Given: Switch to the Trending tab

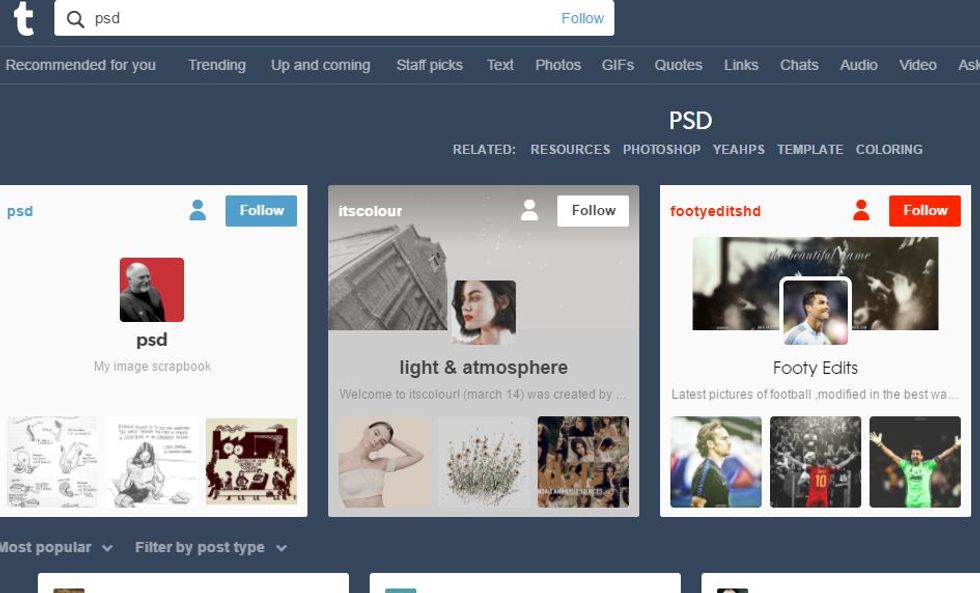Looking at the screenshot, I should tap(217, 65).
